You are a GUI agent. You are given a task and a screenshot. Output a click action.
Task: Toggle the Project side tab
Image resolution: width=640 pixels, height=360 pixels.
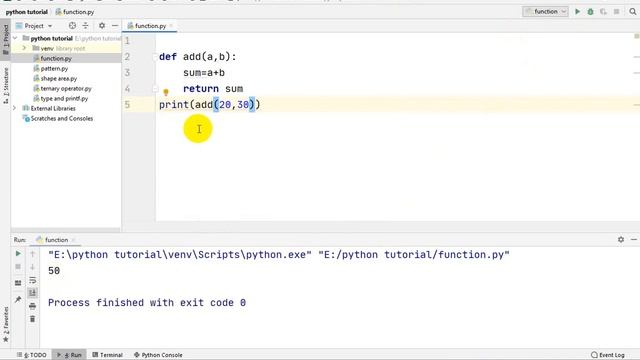click(6, 40)
